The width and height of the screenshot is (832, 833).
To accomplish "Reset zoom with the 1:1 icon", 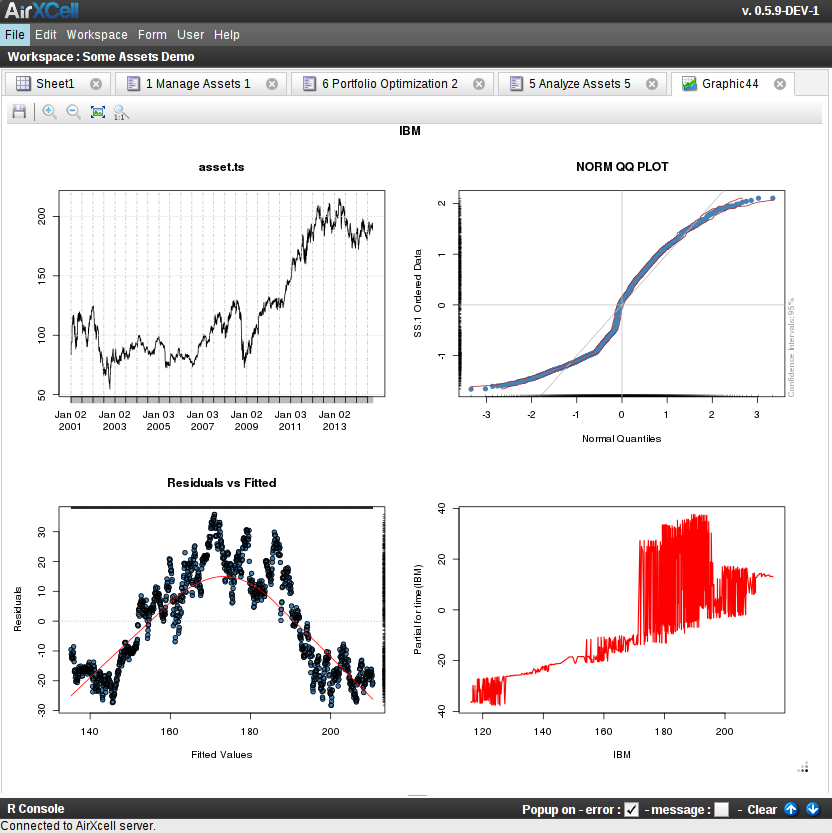I will point(121,113).
